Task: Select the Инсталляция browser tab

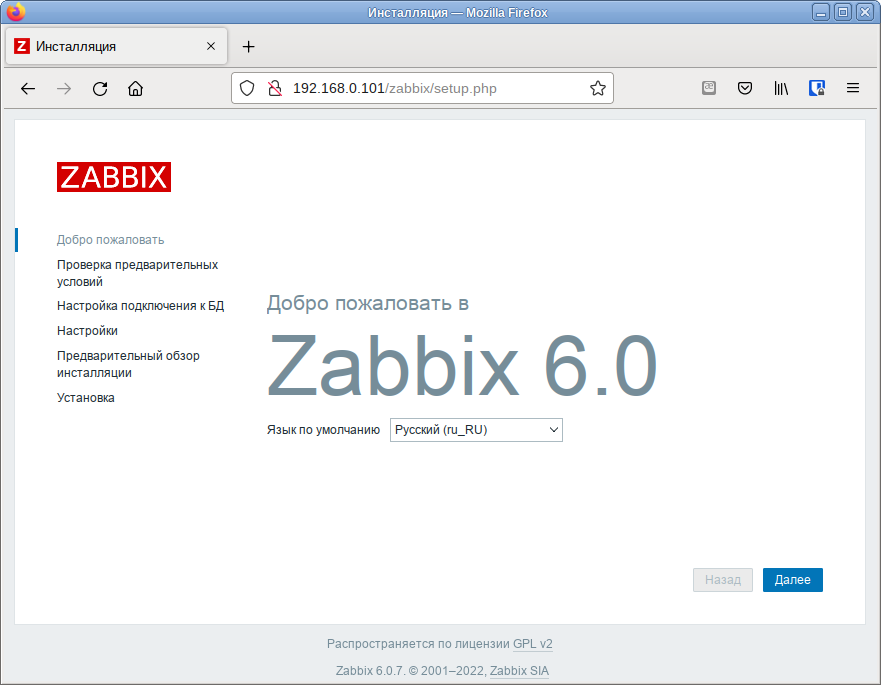Action: [116, 46]
